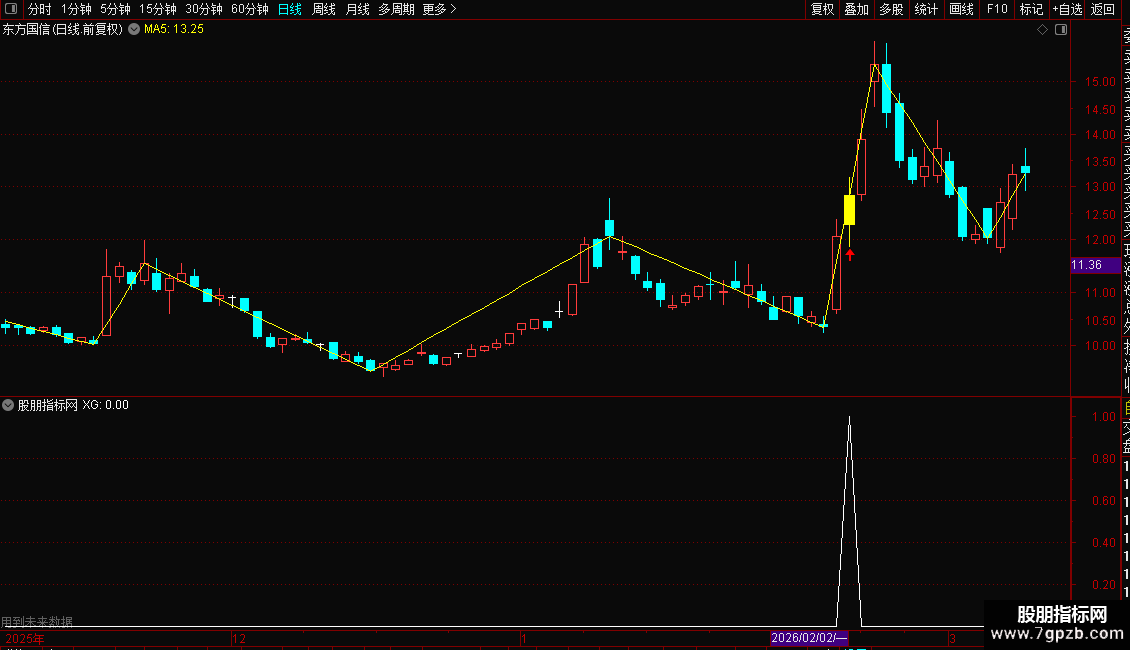The height and width of the screenshot is (650, 1130).
Task: Click 返回 to go back
Action: click(x=1103, y=9)
